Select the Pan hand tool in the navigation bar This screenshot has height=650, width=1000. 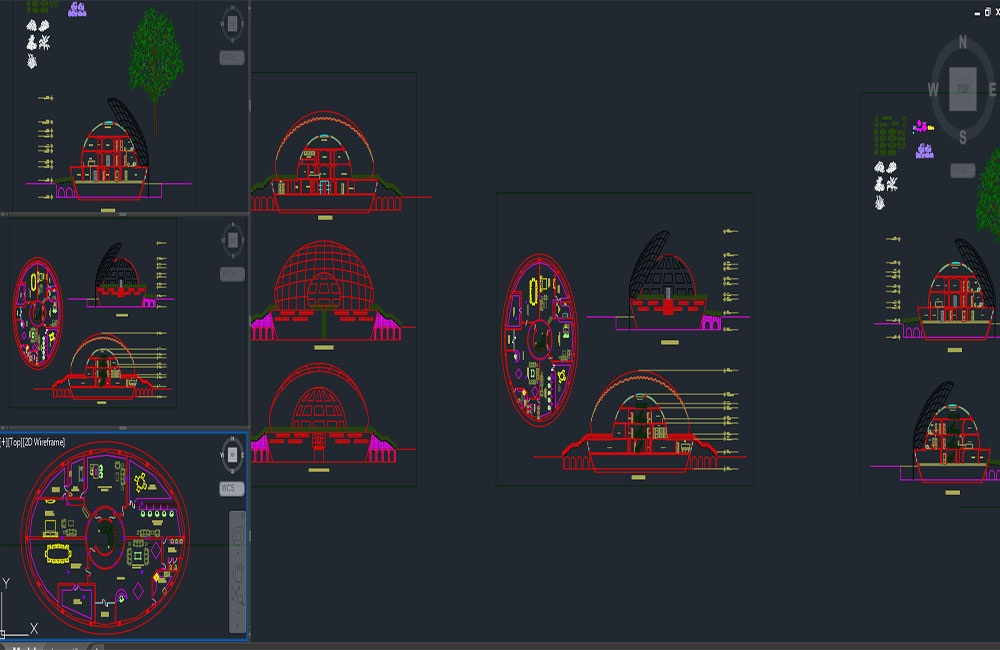click(x=237, y=572)
